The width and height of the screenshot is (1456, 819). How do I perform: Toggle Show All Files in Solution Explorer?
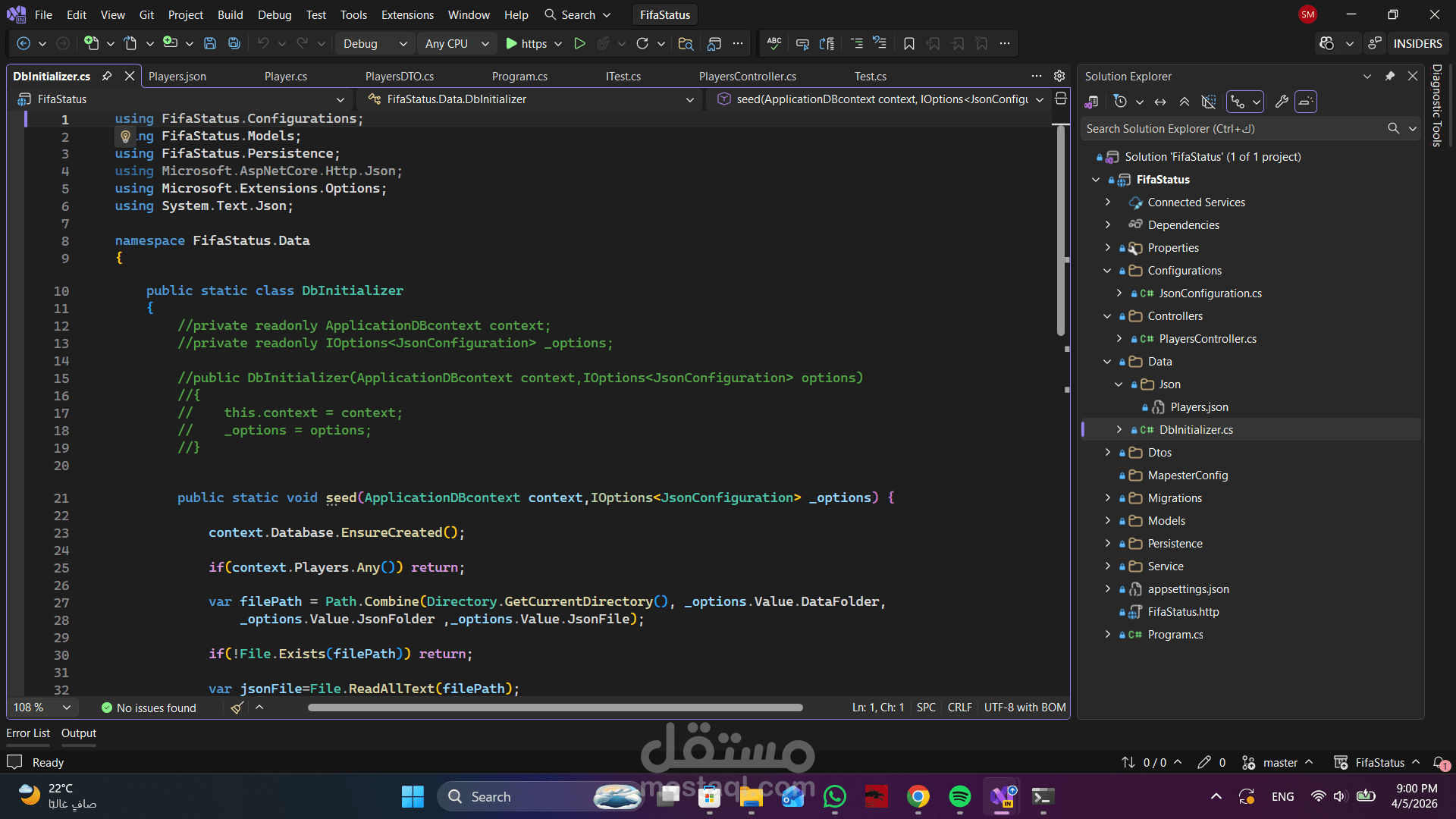(x=1209, y=102)
